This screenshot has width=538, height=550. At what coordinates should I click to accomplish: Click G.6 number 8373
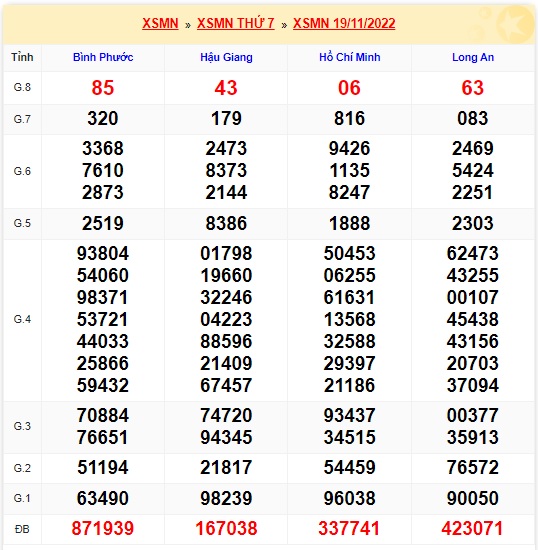(226, 170)
